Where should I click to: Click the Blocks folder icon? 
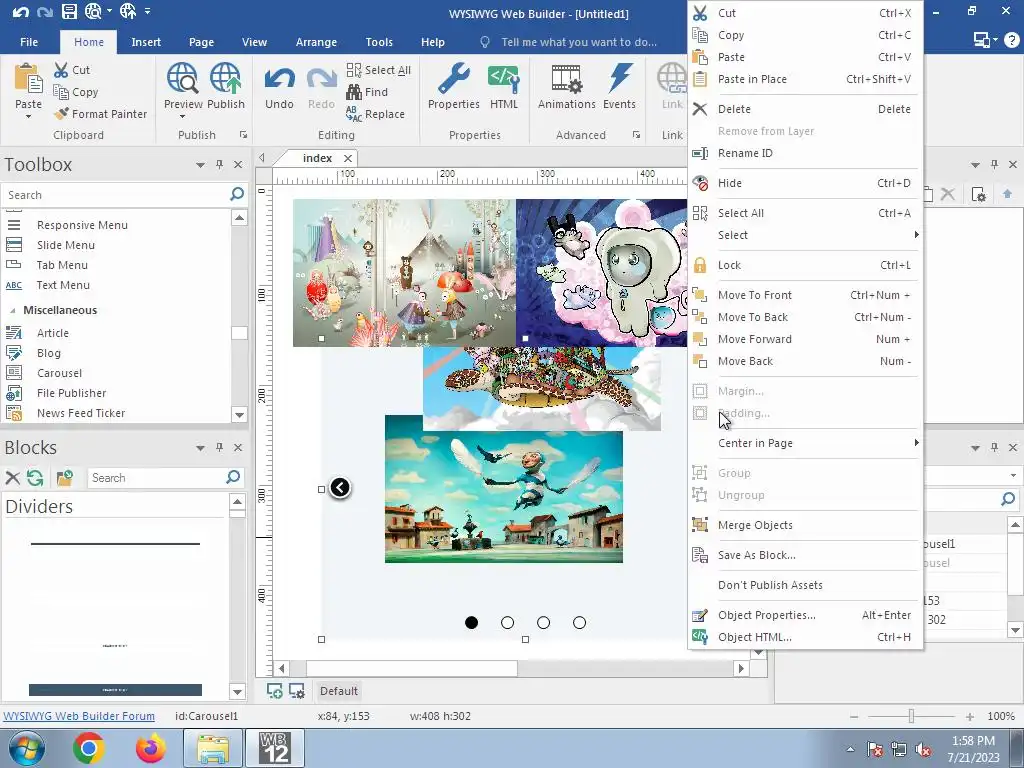pyautogui.click(x=65, y=478)
